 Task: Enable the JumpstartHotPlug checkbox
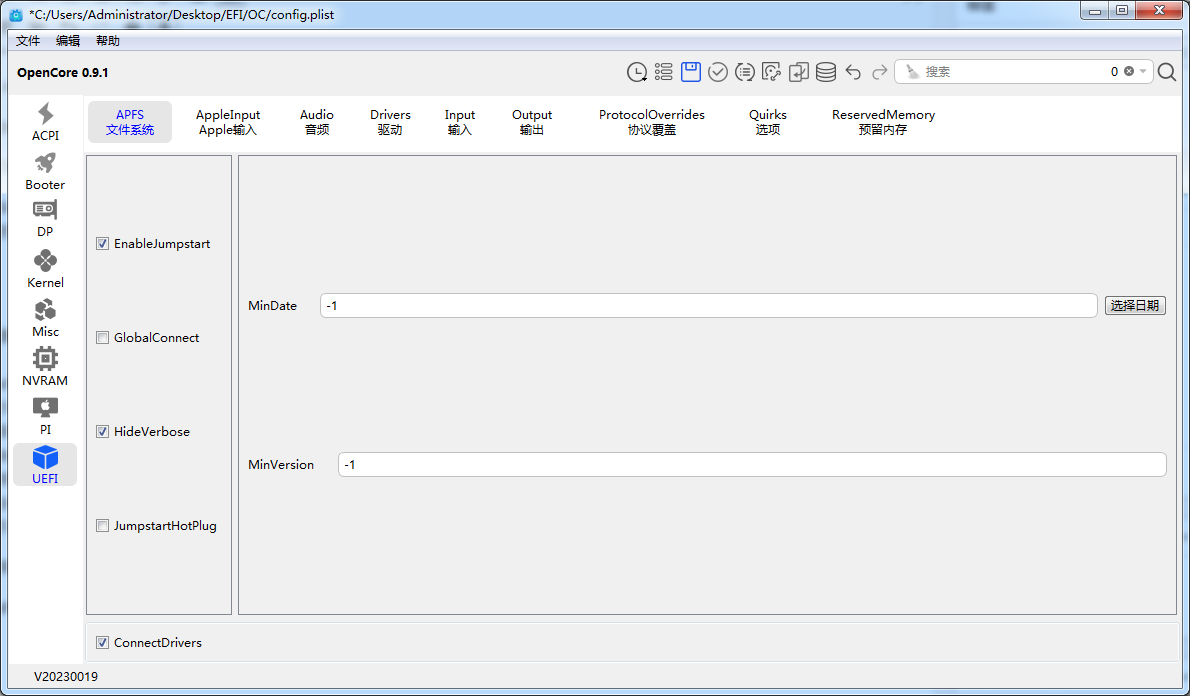click(103, 526)
